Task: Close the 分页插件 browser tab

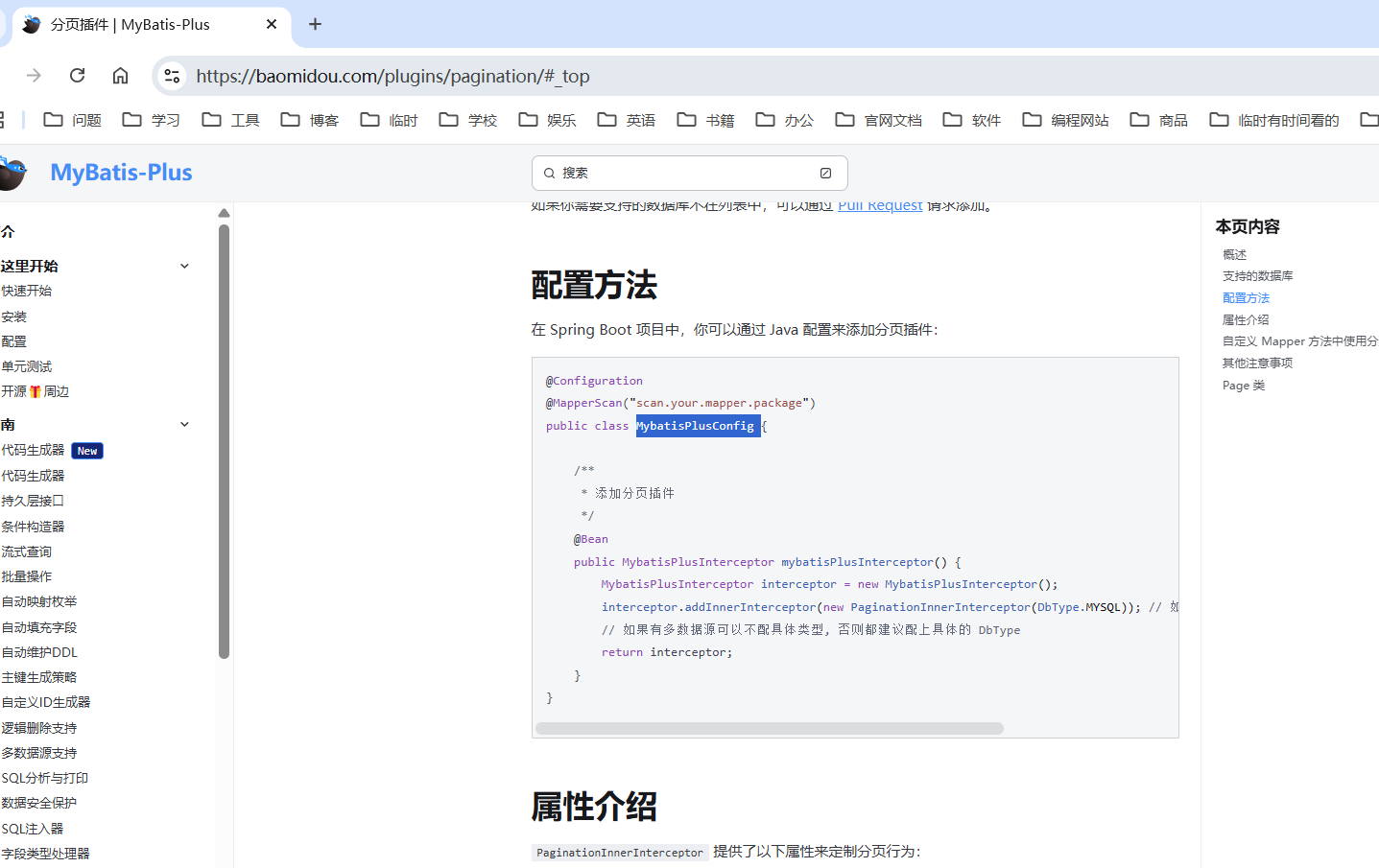Action: (x=272, y=24)
